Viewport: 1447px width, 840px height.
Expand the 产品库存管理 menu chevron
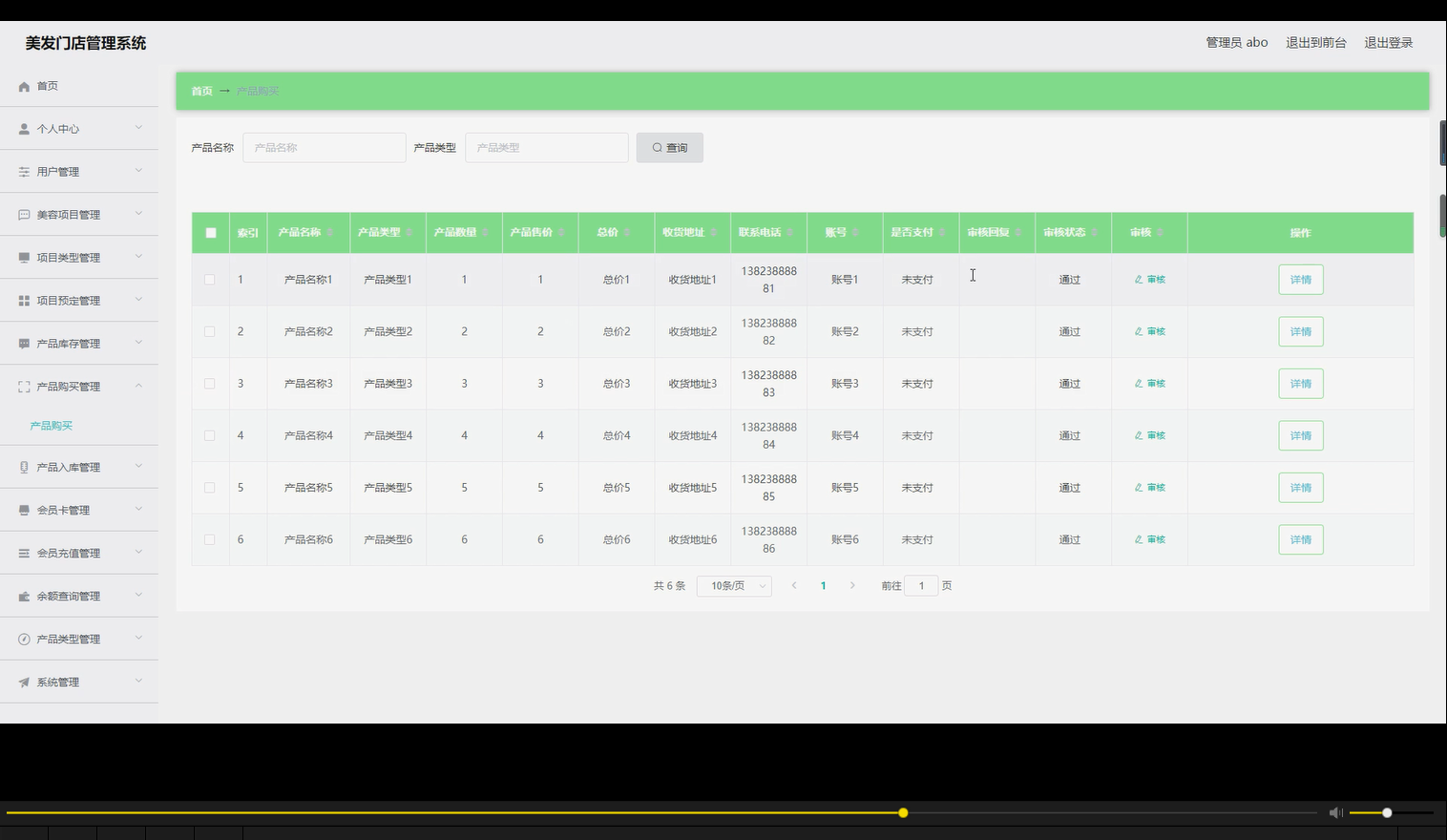(x=138, y=343)
